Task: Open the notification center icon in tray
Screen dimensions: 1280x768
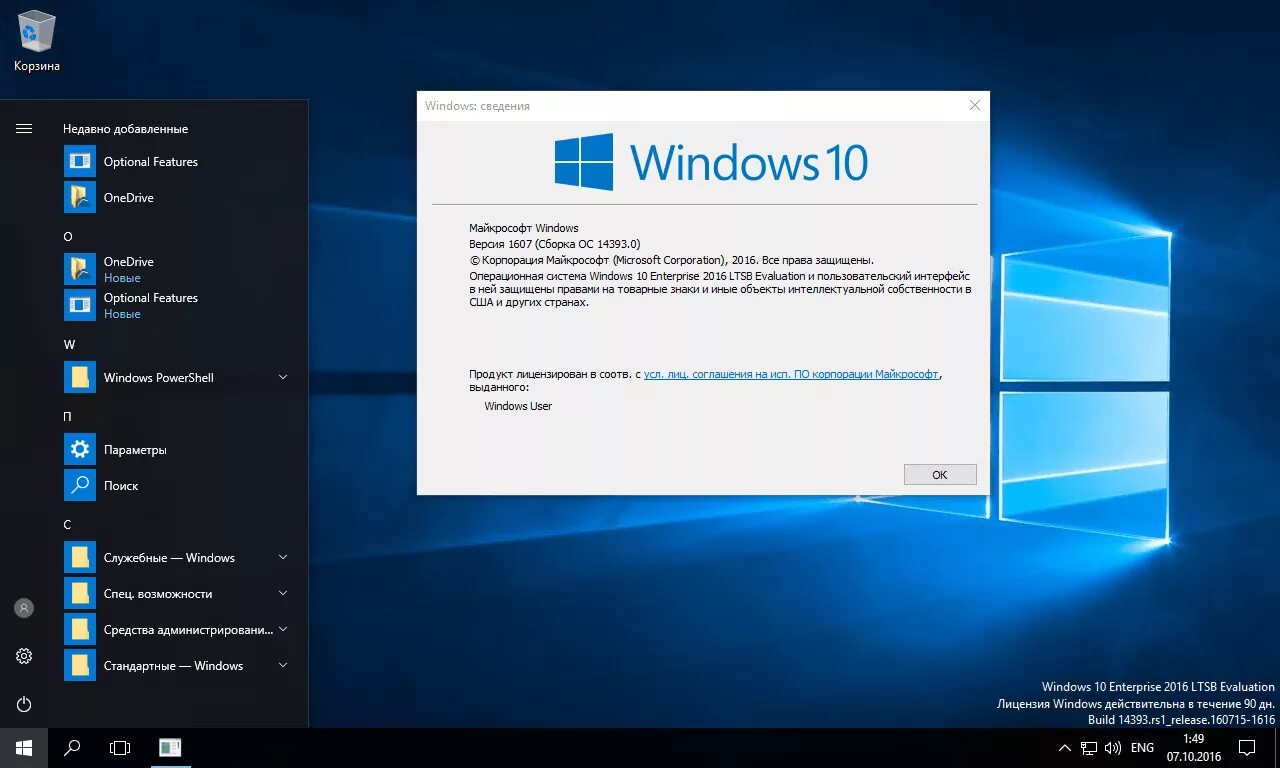Action: pyautogui.click(x=1246, y=747)
